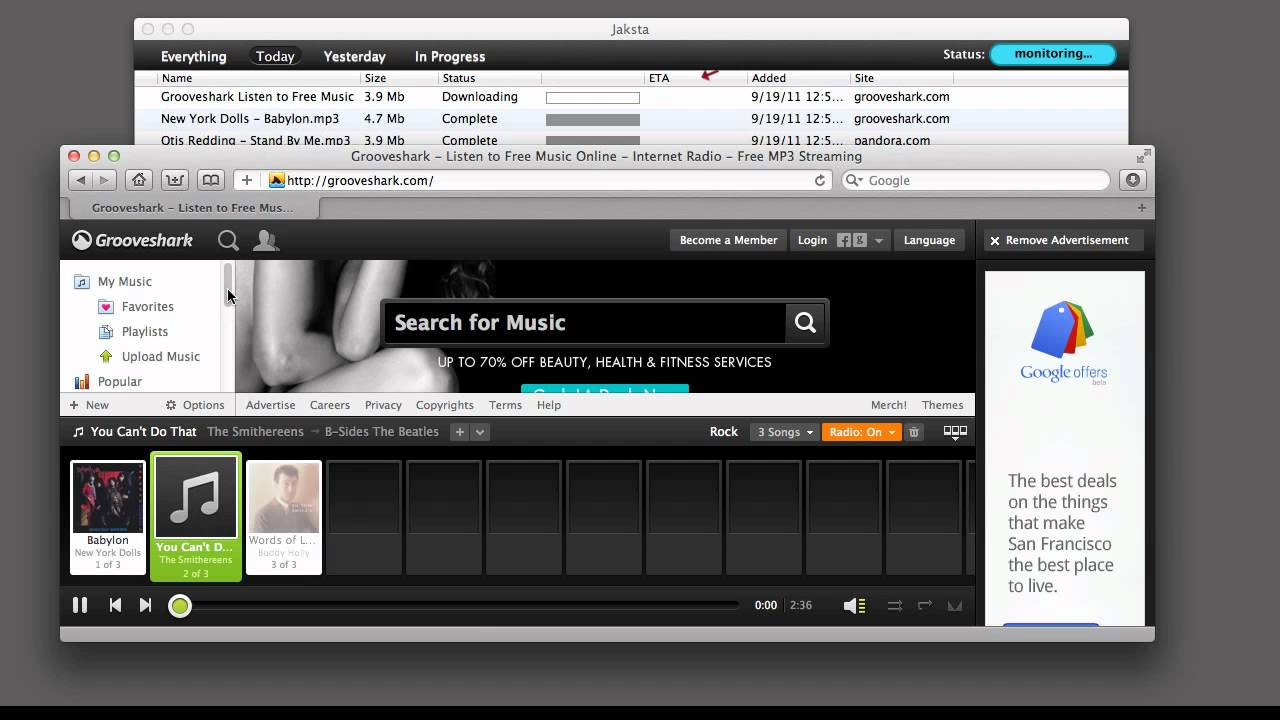This screenshot has width=1280, height=720.
Task: Click New button below sidebar
Action: (89, 405)
